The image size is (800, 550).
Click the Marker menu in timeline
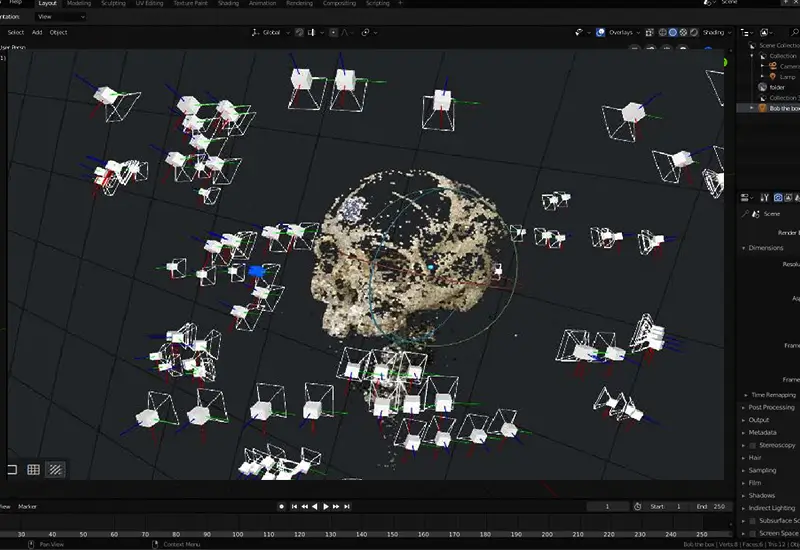[x=27, y=507]
